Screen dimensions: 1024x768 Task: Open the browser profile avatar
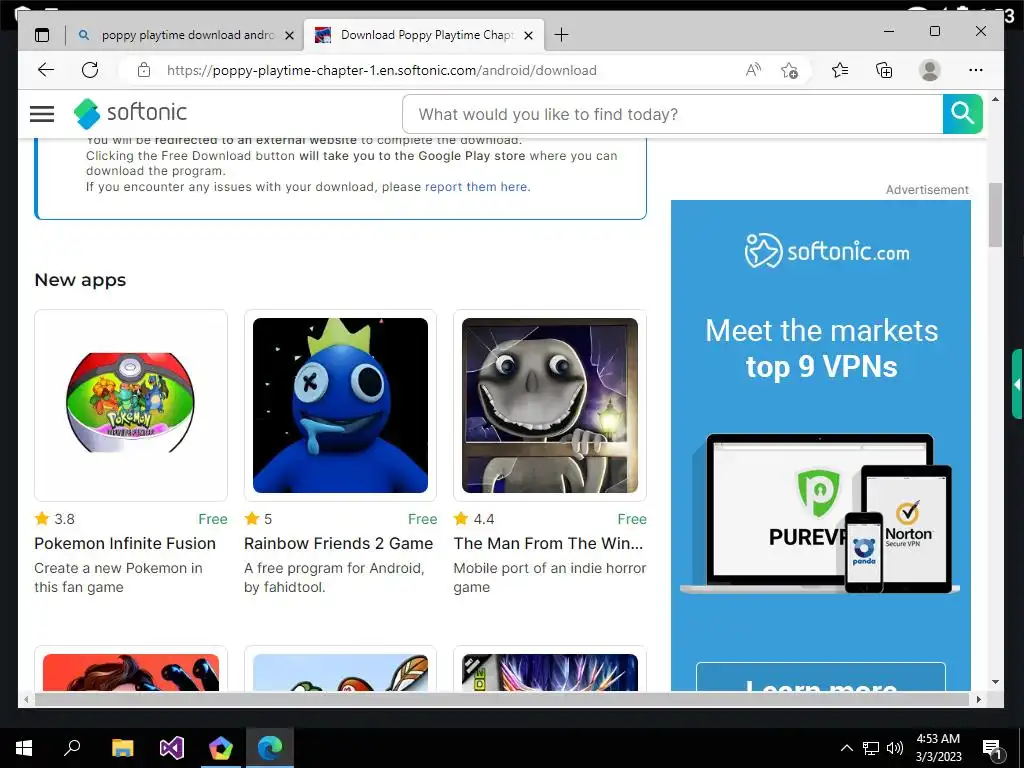pos(929,70)
